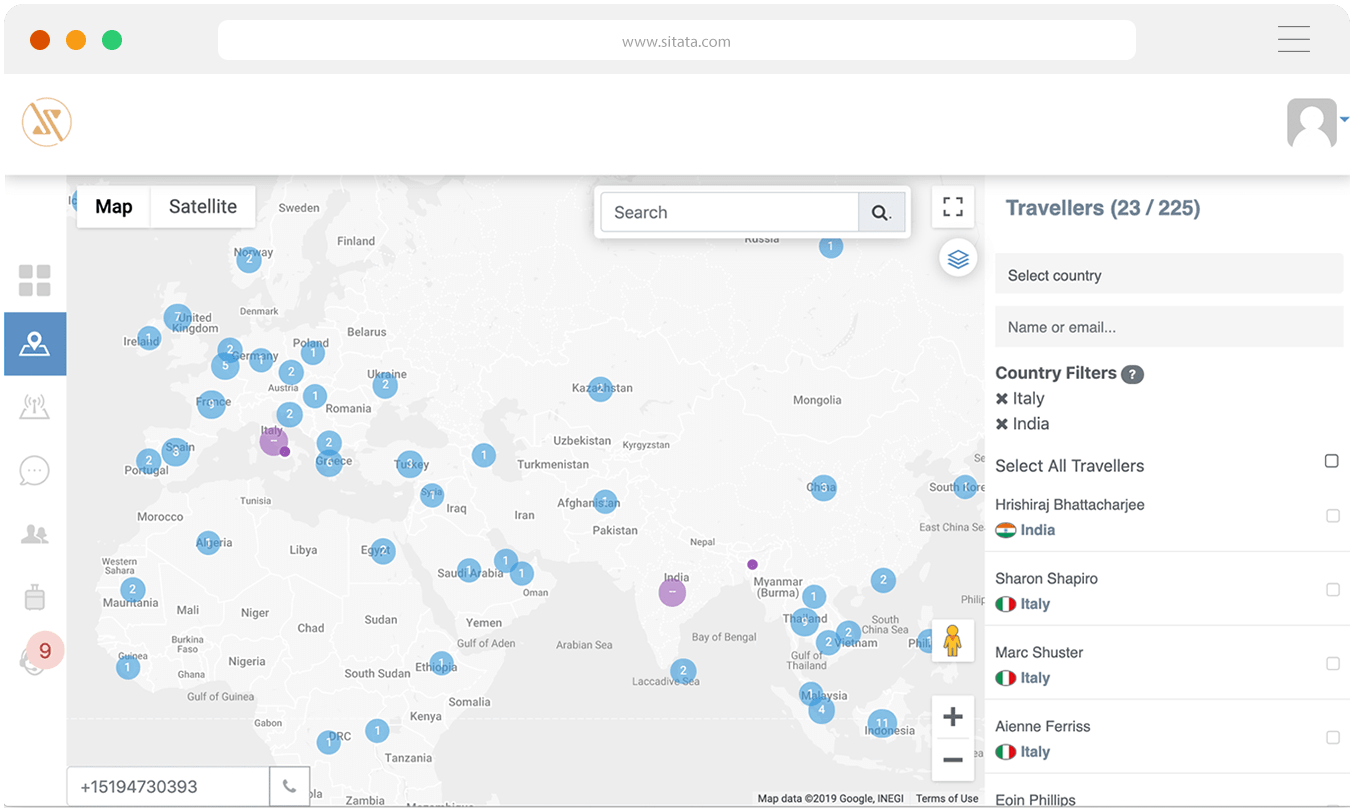Expand the user avatar profile menu
This screenshot has width=1354, height=808.
click(x=1315, y=123)
